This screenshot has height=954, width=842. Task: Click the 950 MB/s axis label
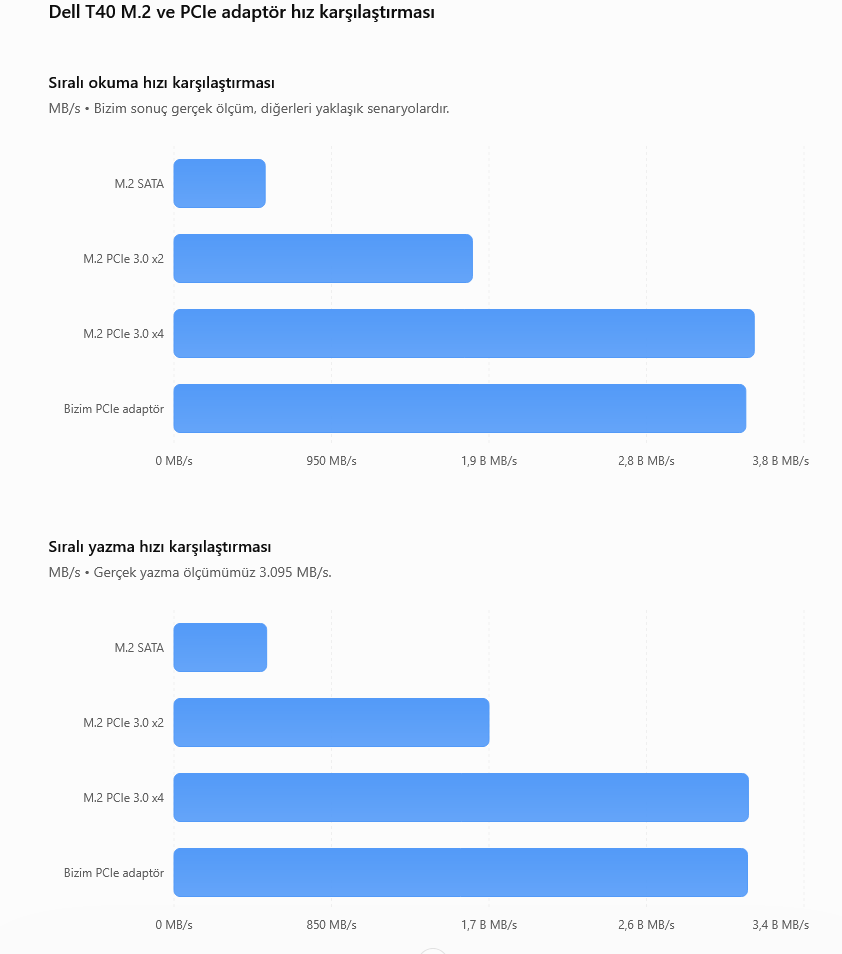tap(332, 461)
